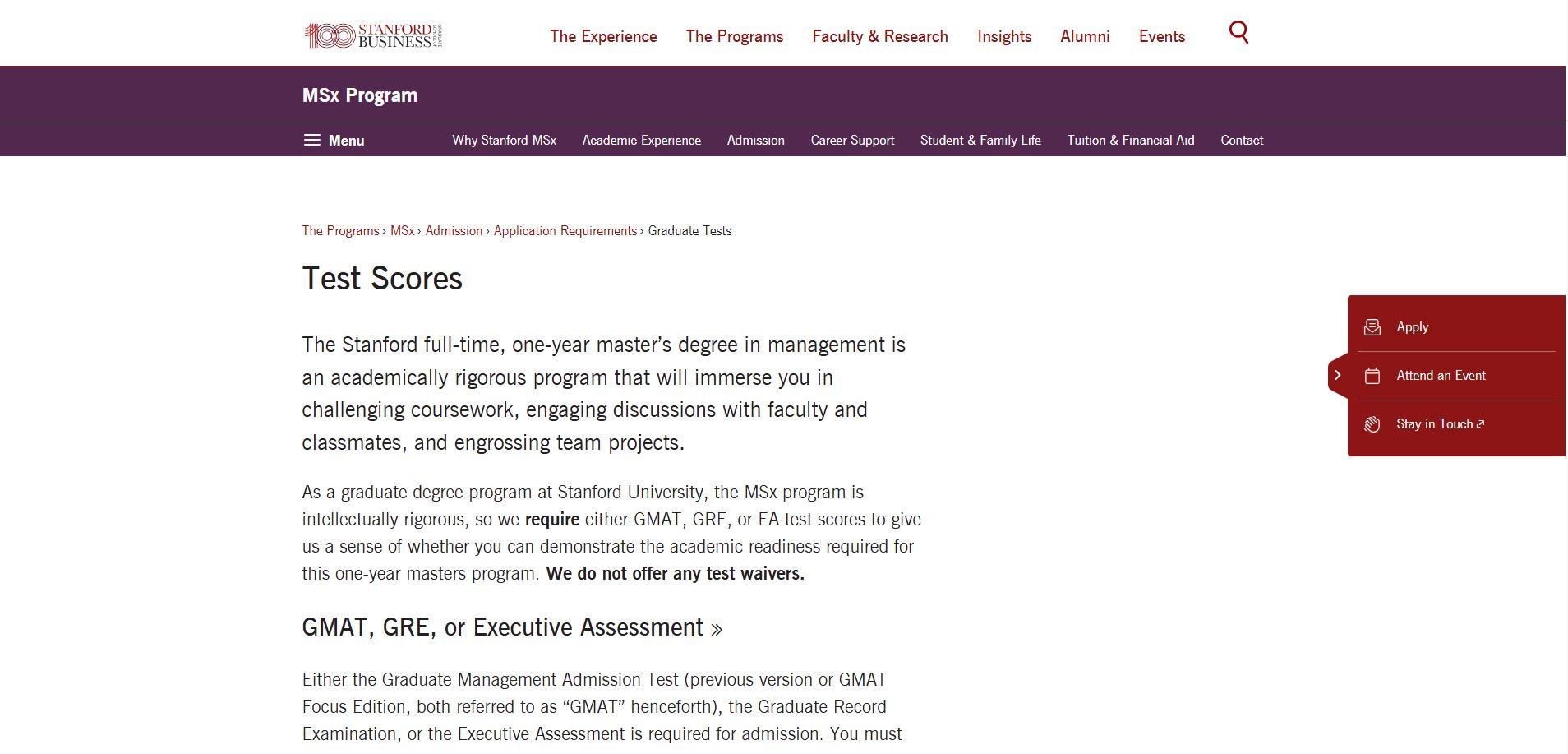Open the GMAT, GRE, or Executive Assessment heading link
This screenshot has height=754, width=1568.
[512, 627]
